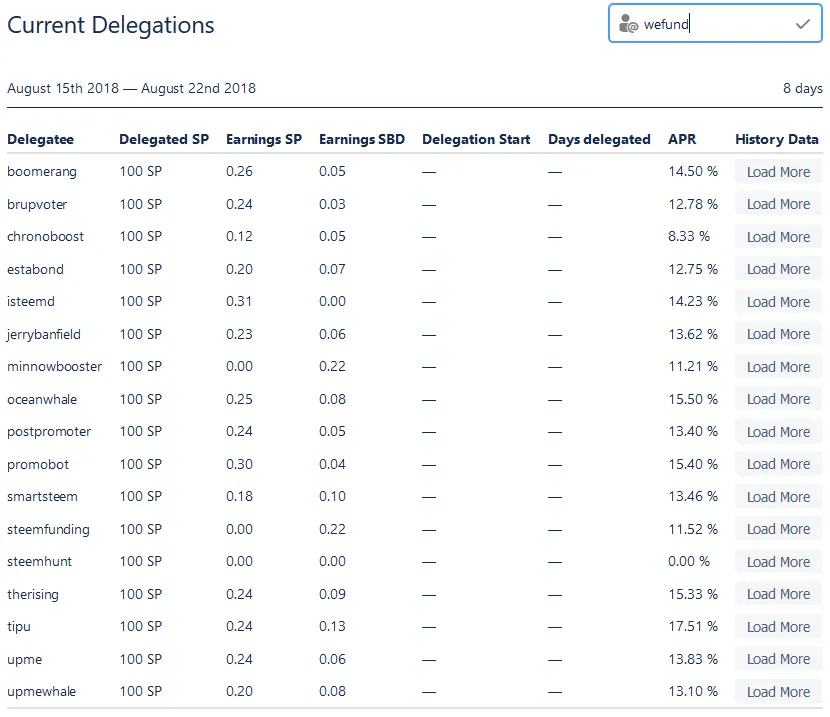Load more history for boomerang

click(x=778, y=172)
